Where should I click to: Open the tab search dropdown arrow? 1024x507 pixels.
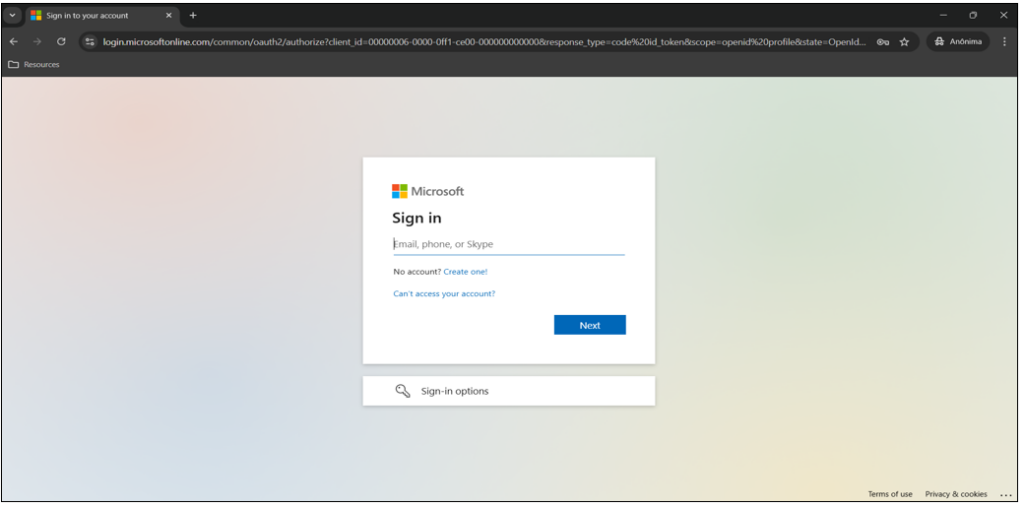pos(12,15)
